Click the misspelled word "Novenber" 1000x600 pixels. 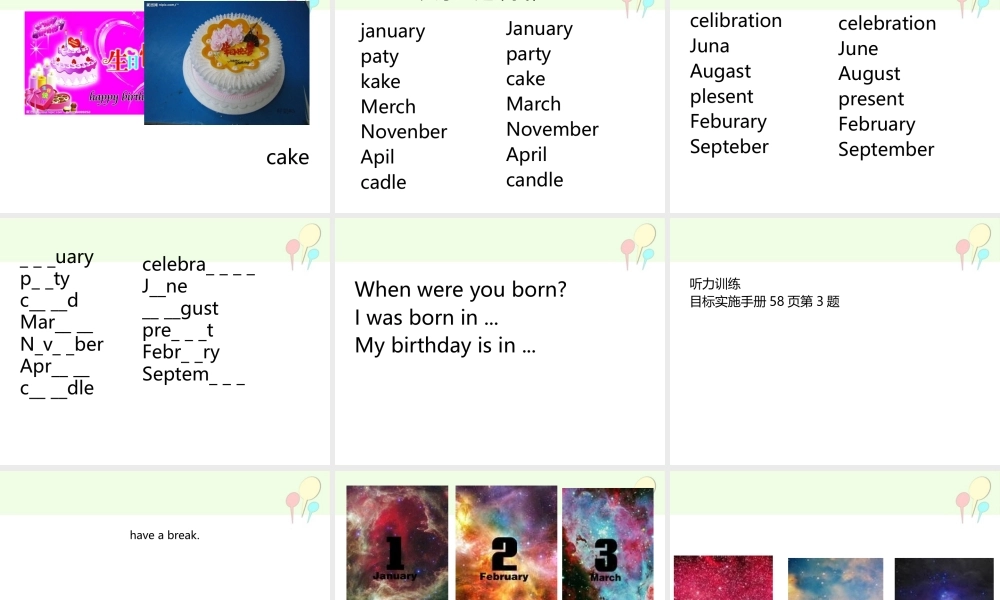point(404,132)
